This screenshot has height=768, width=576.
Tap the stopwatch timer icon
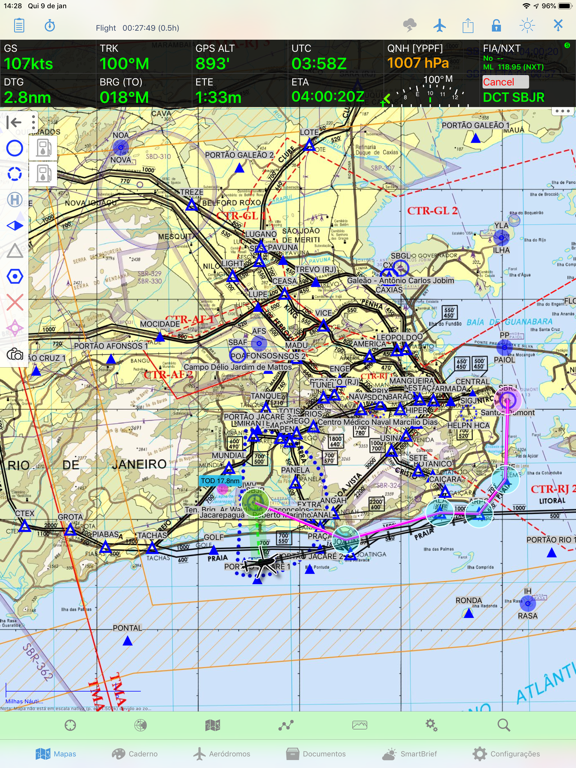[x=50, y=25]
